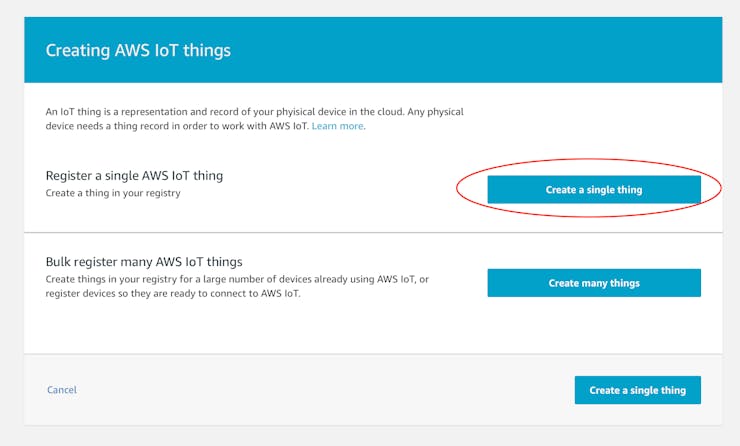
Task: Click the blue header banner
Action: 373,50
